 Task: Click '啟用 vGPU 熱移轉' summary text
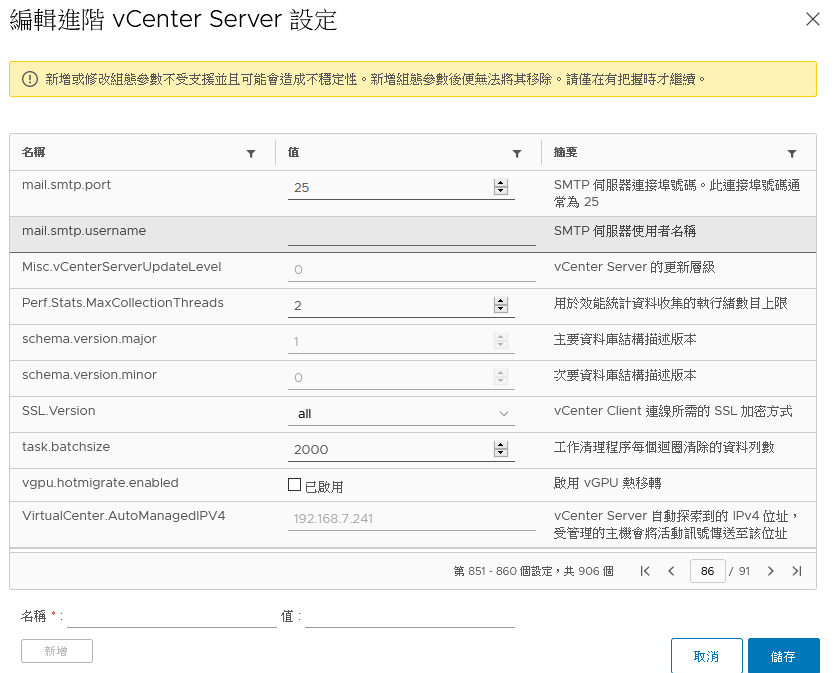pos(607,483)
